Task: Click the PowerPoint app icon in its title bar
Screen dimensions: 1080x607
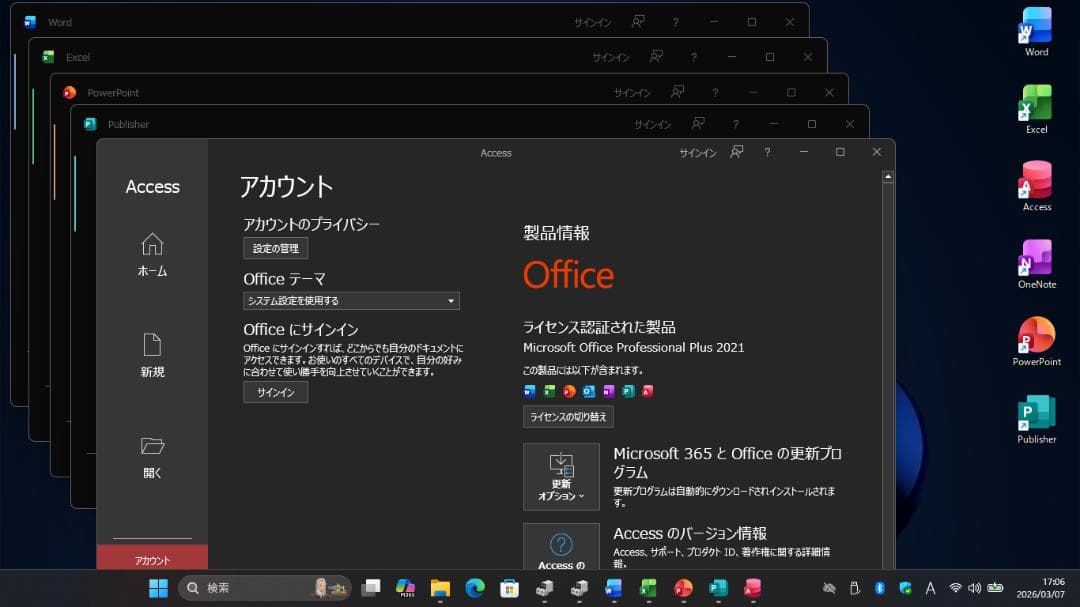Action: (x=70, y=92)
